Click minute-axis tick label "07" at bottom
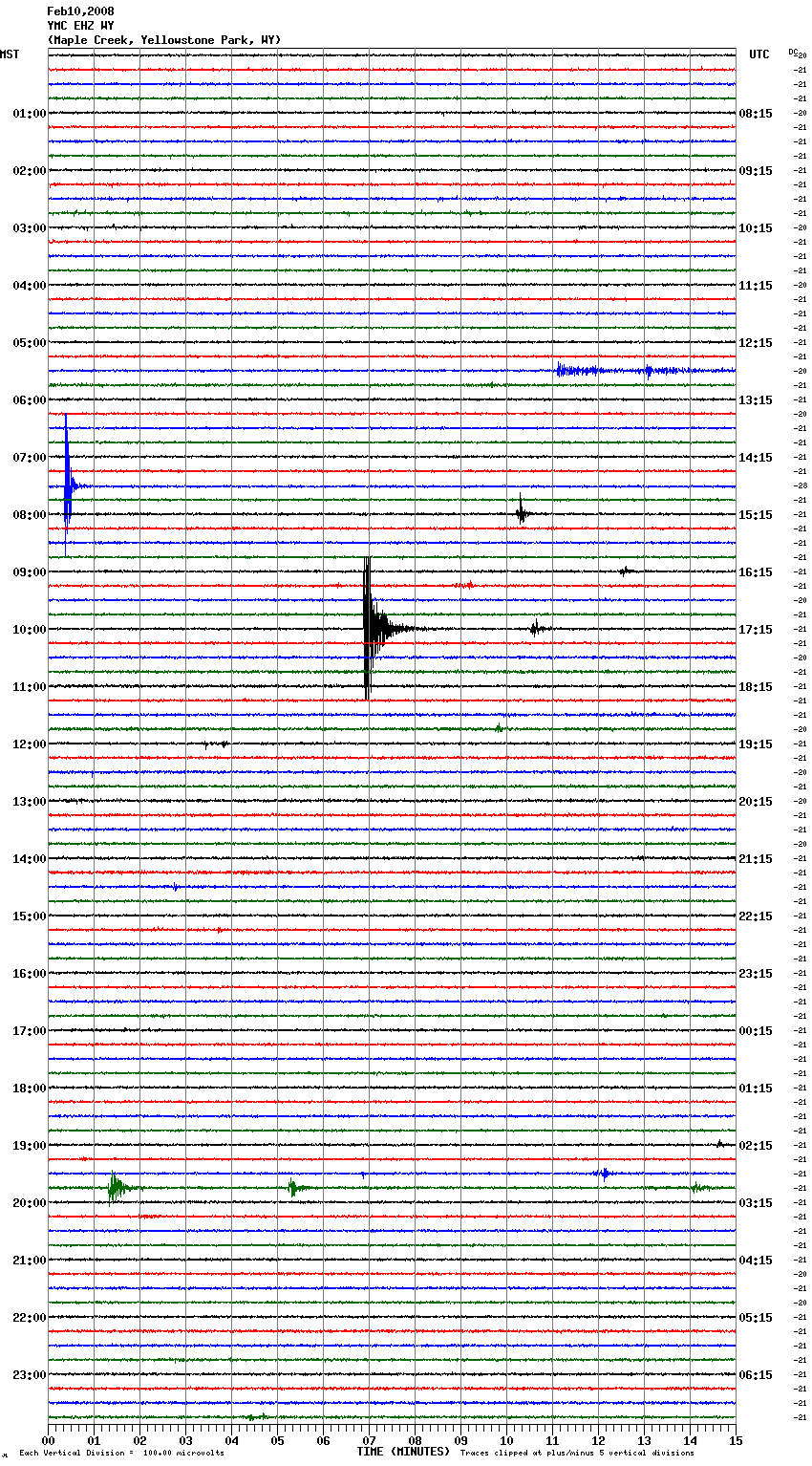 [369, 1440]
